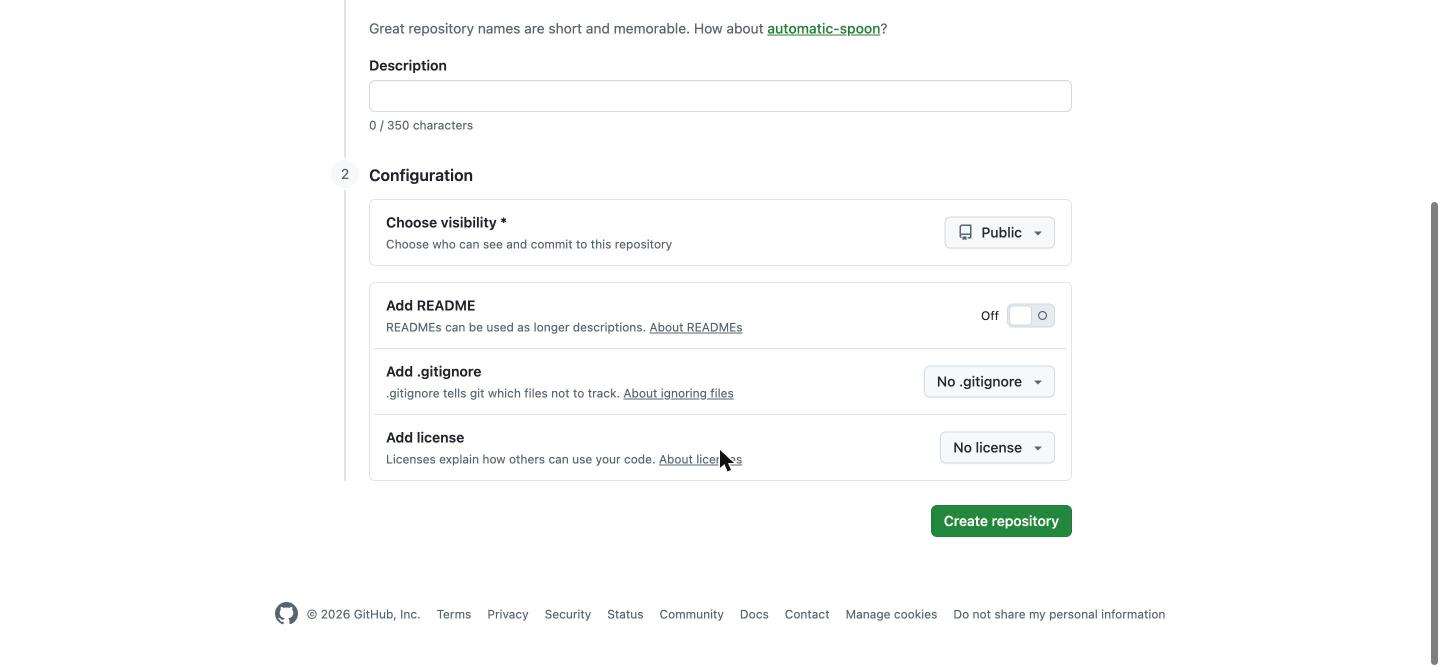Open the About ignoring files link
The width and height of the screenshot is (1440, 667).
(x=678, y=394)
